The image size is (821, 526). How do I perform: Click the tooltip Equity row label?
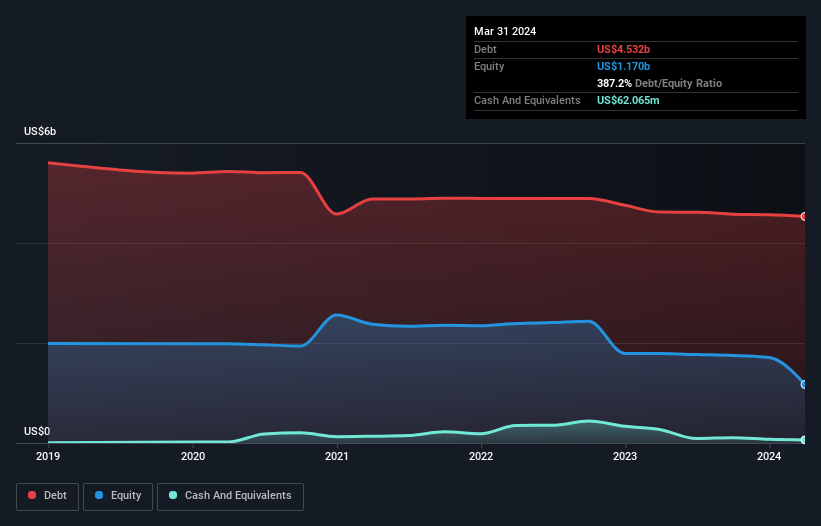[489, 66]
